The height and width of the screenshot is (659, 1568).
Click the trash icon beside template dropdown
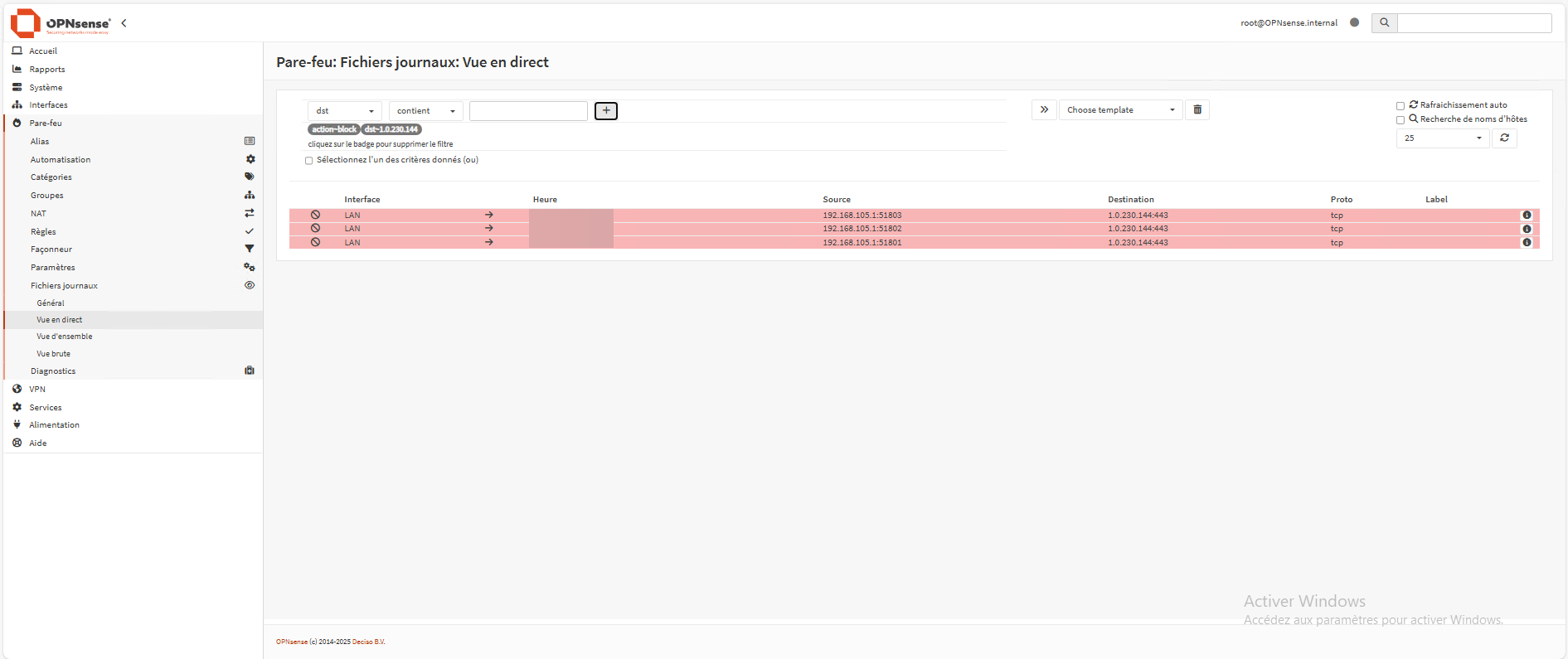[x=1197, y=109]
